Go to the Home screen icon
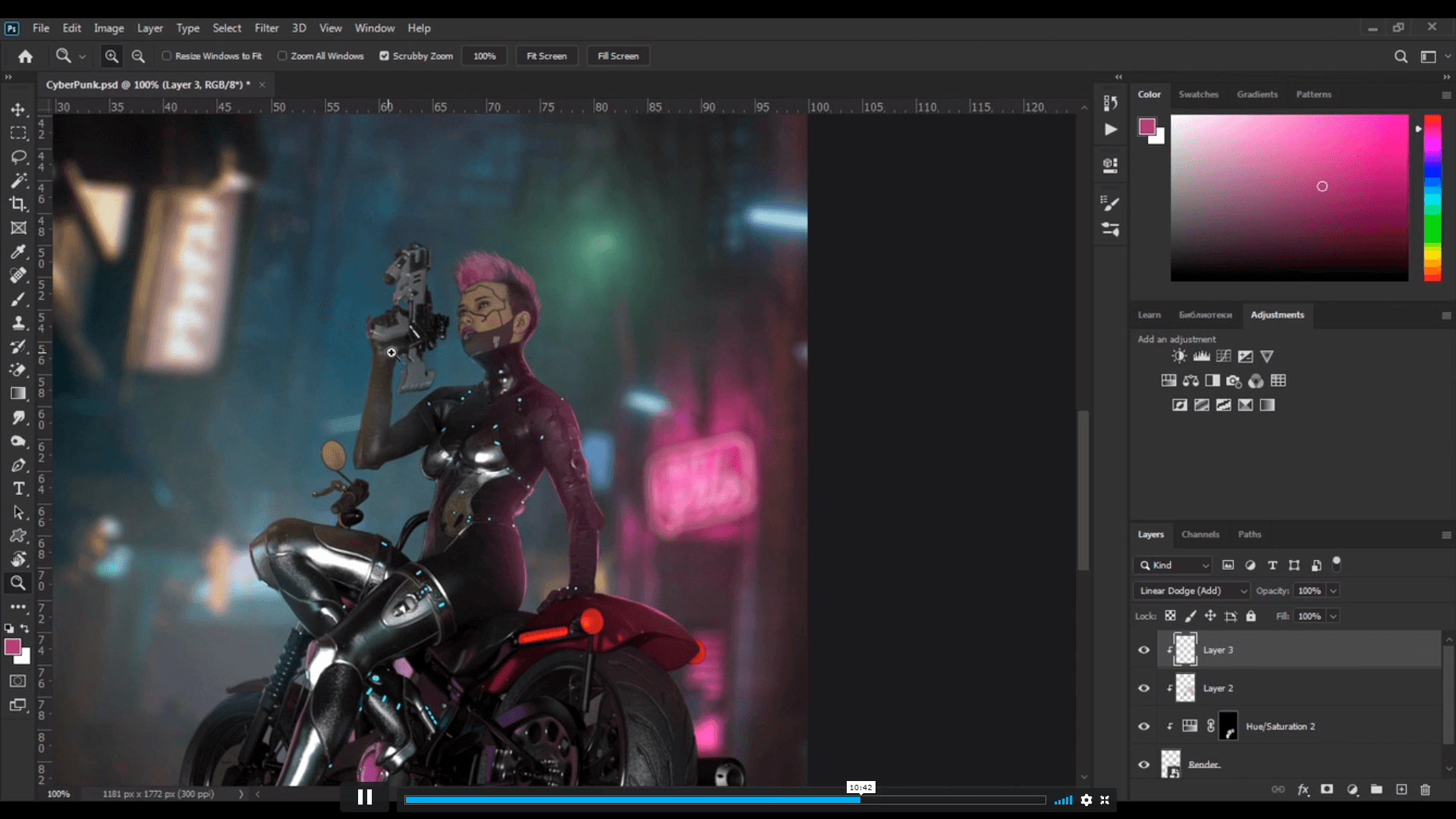This screenshot has height=819, width=1456. [x=25, y=56]
